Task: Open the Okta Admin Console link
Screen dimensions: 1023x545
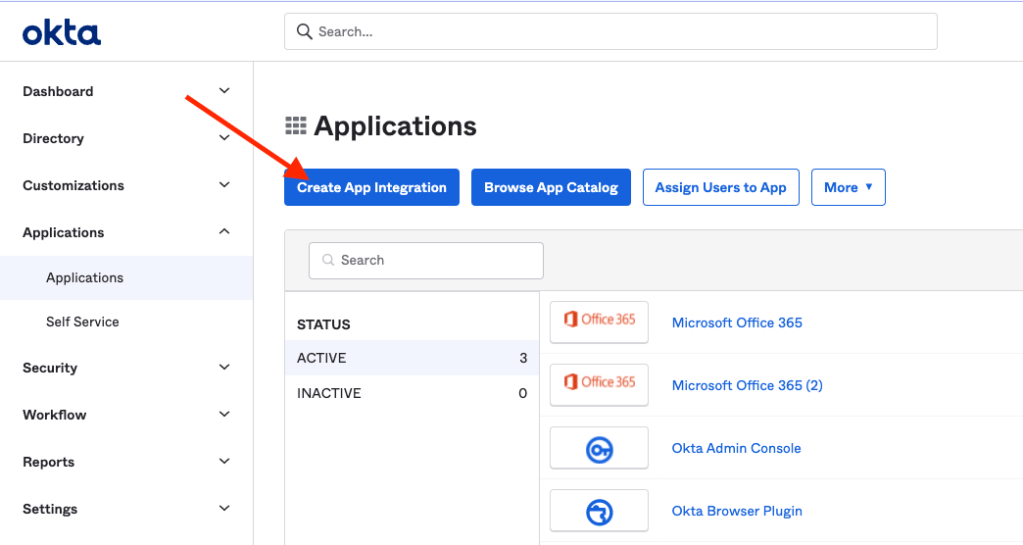Action: [x=736, y=448]
